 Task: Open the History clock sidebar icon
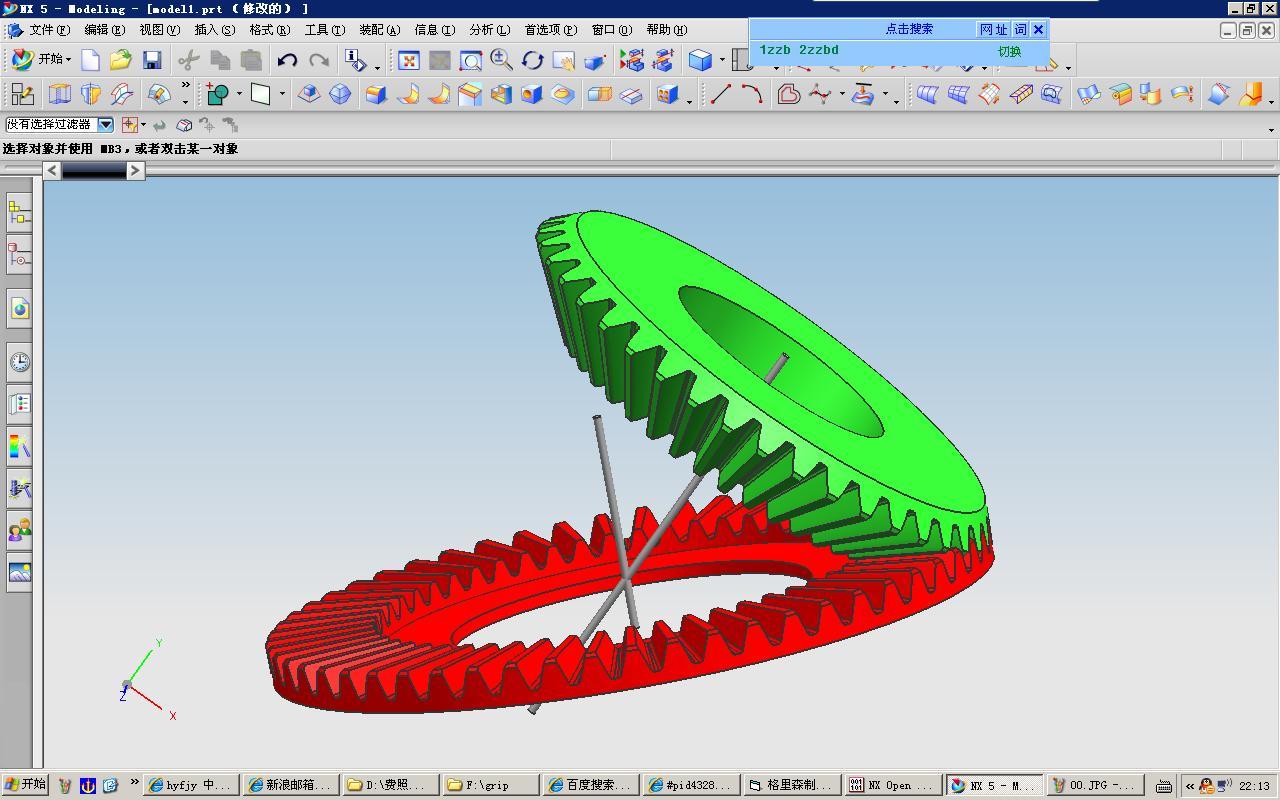click(x=19, y=362)
